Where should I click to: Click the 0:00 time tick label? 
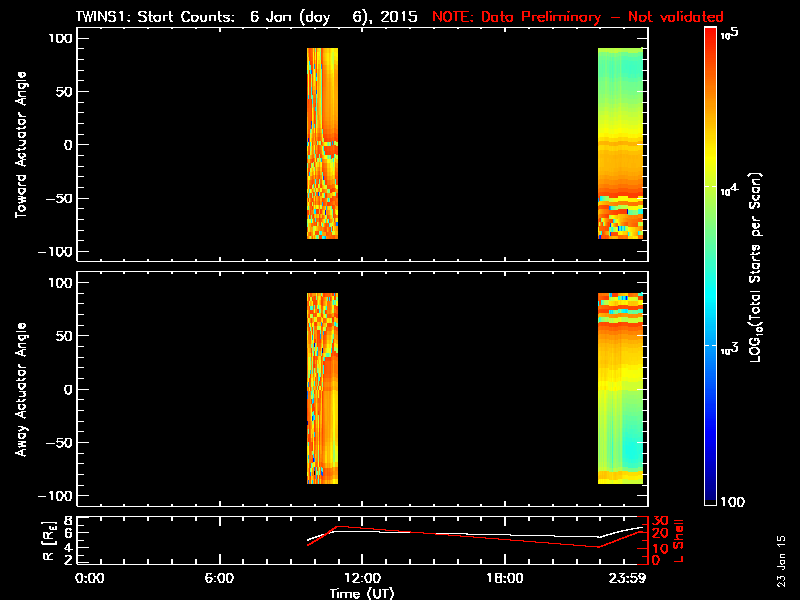tap(90, 578)
